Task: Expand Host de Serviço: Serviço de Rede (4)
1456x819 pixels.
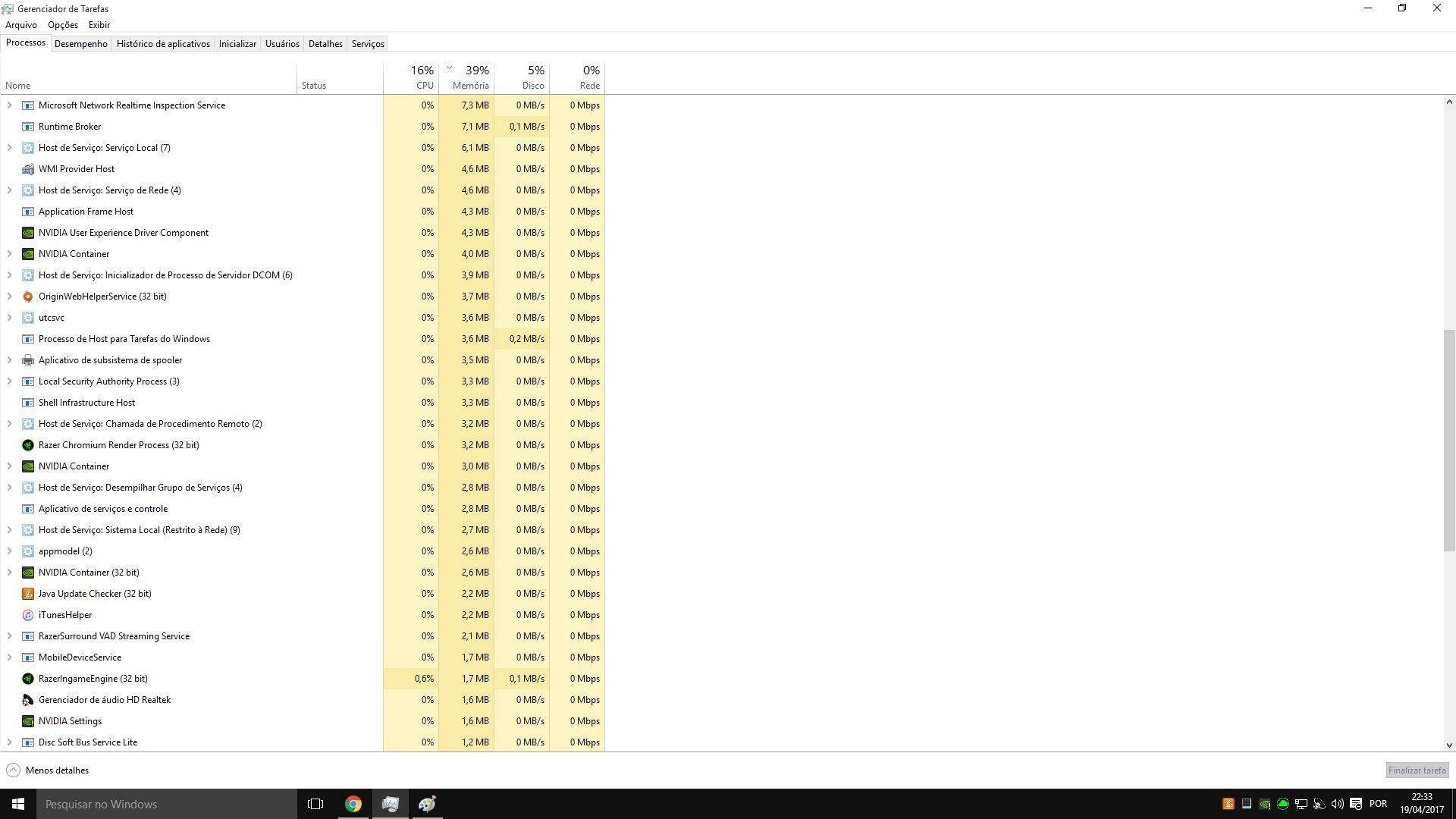Action: [x=9, y=190]
